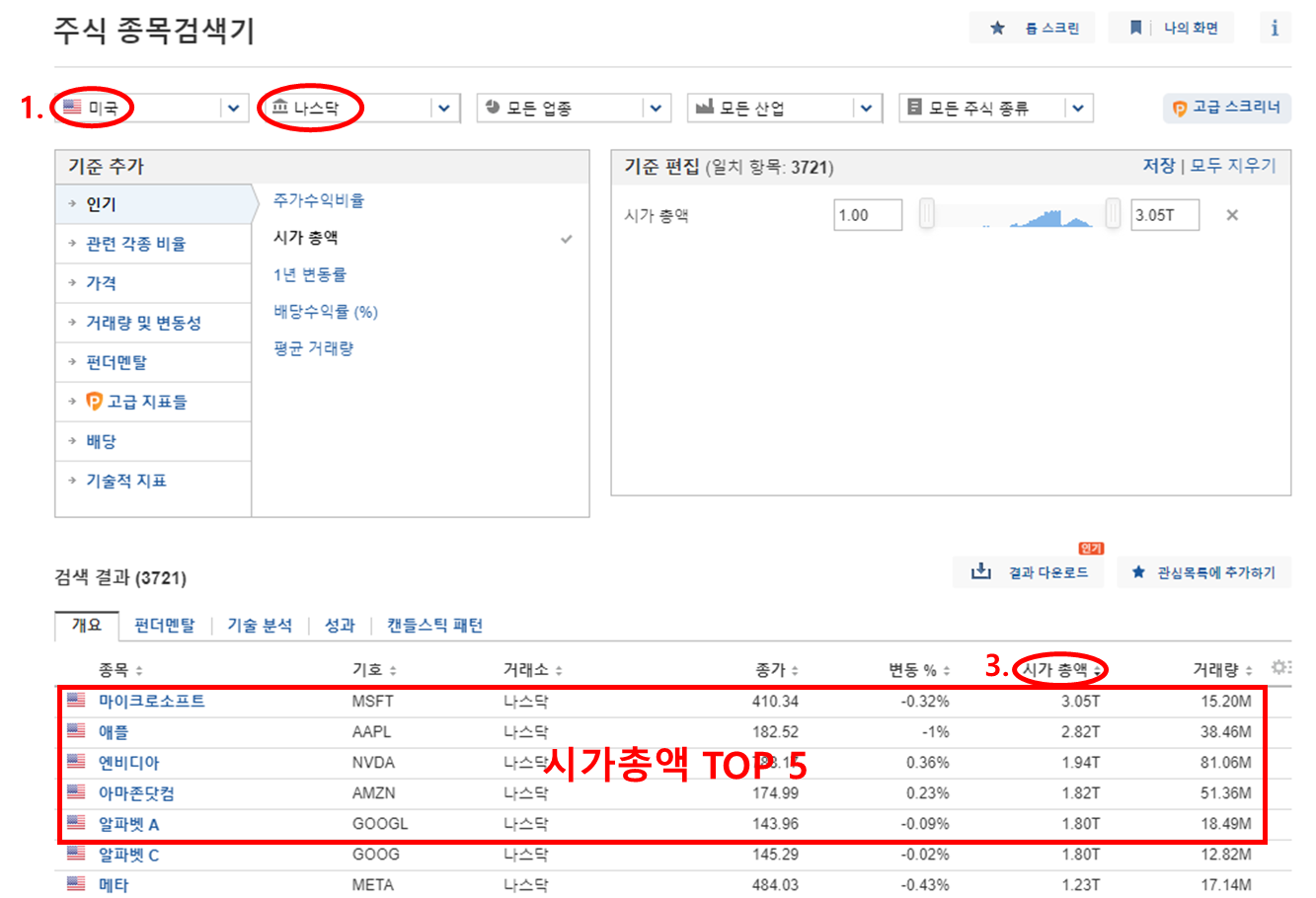1316x898 pixels.
Task: Click 저장 to save criteria
Action: (1159, 166)
